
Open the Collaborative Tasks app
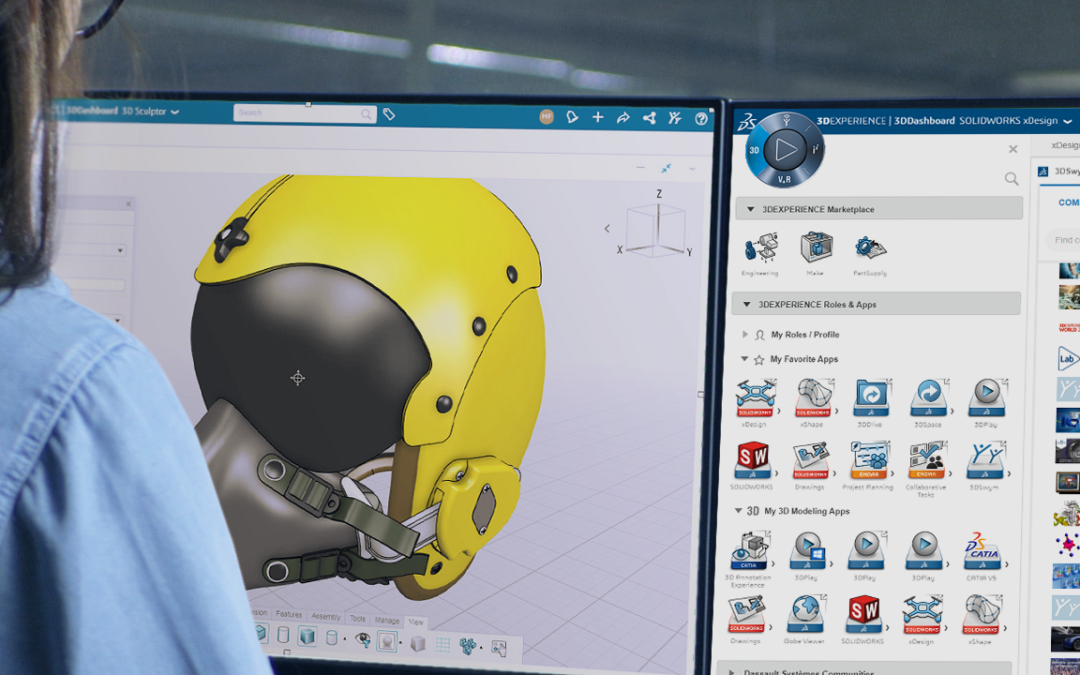click(927, 461)
